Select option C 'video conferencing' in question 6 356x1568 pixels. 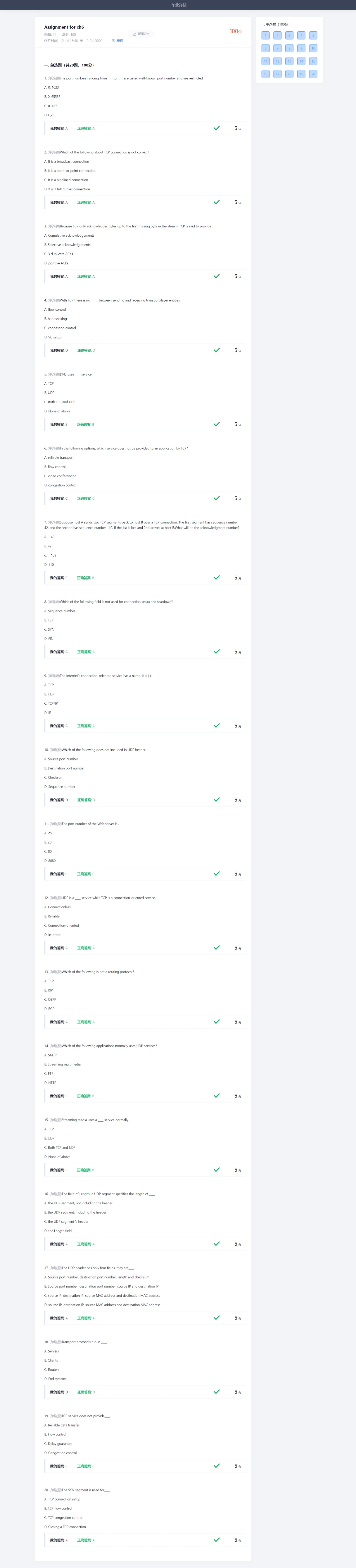click(60, 476)
